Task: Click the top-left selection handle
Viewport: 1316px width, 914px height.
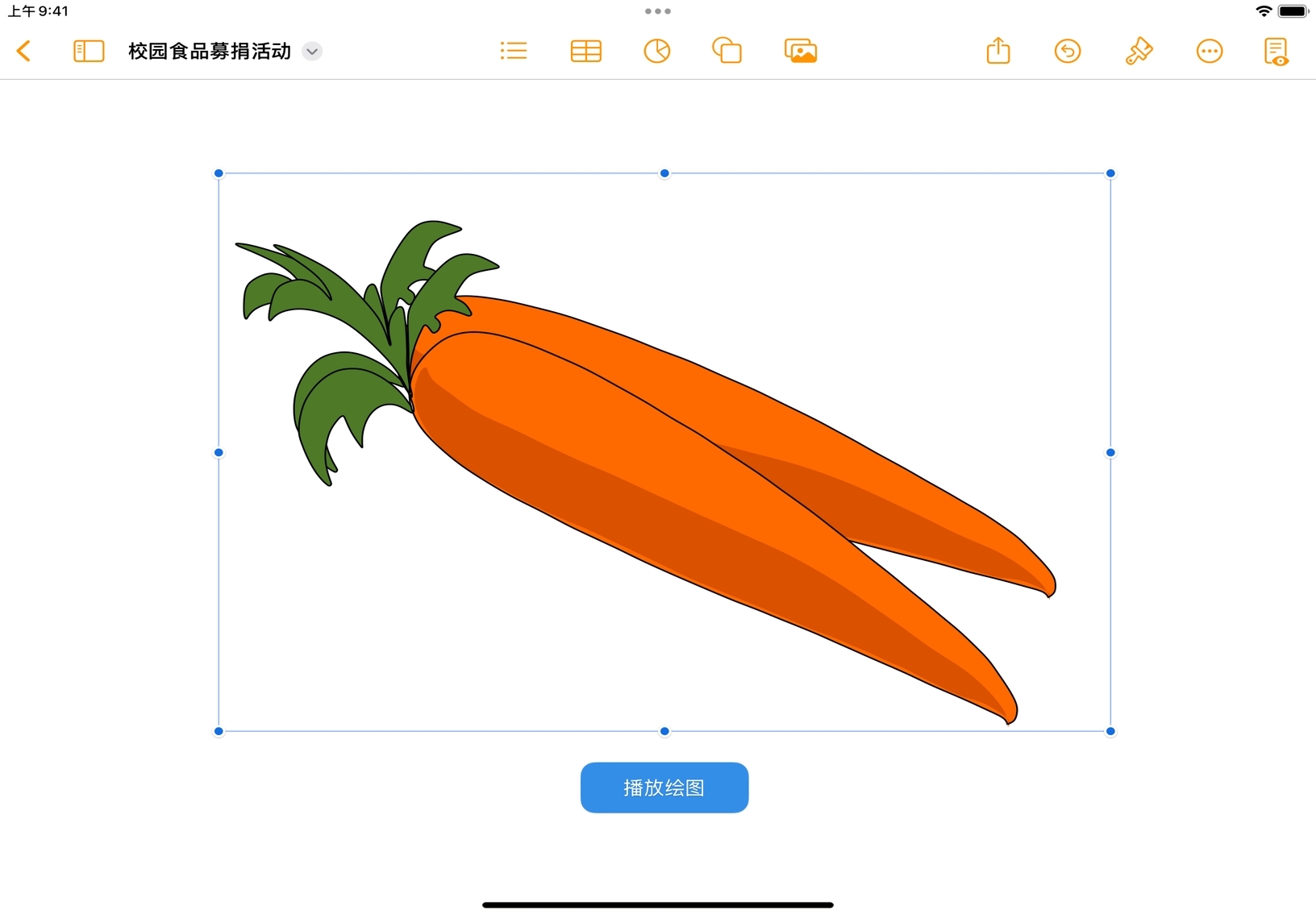Action: pos(219,173)
